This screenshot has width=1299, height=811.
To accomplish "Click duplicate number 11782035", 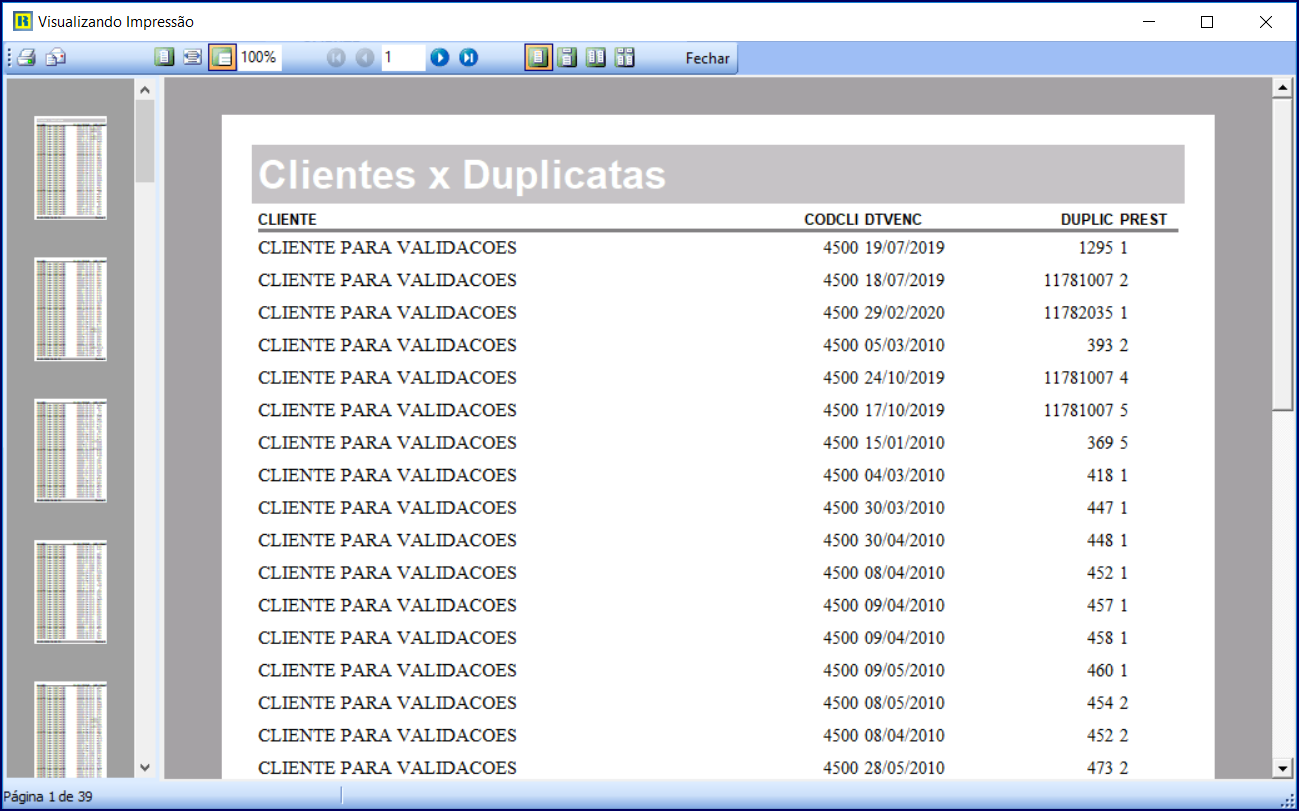I will click(1078, 313).
